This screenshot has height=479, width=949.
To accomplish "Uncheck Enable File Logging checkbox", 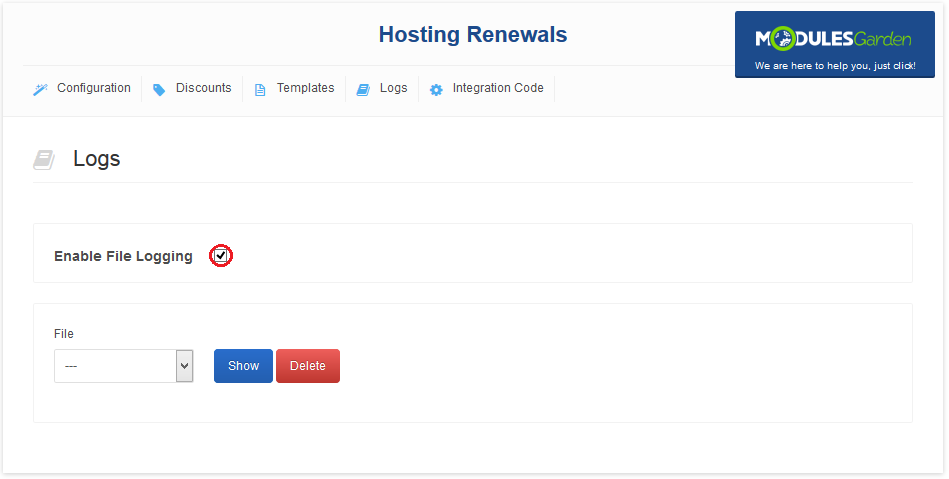I will click(x=221, y=256).
